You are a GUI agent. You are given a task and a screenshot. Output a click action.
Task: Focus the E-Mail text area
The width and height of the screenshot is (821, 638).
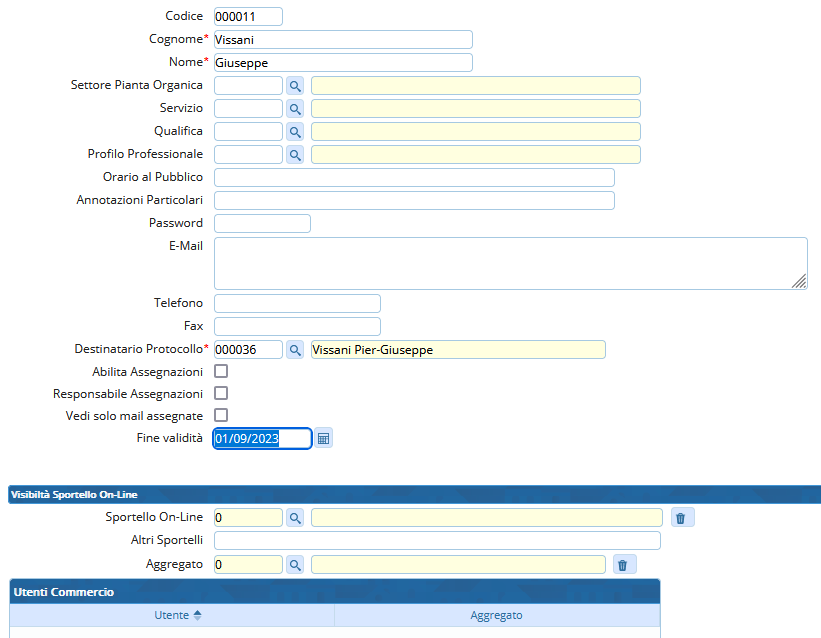click(x=510, y=263)
